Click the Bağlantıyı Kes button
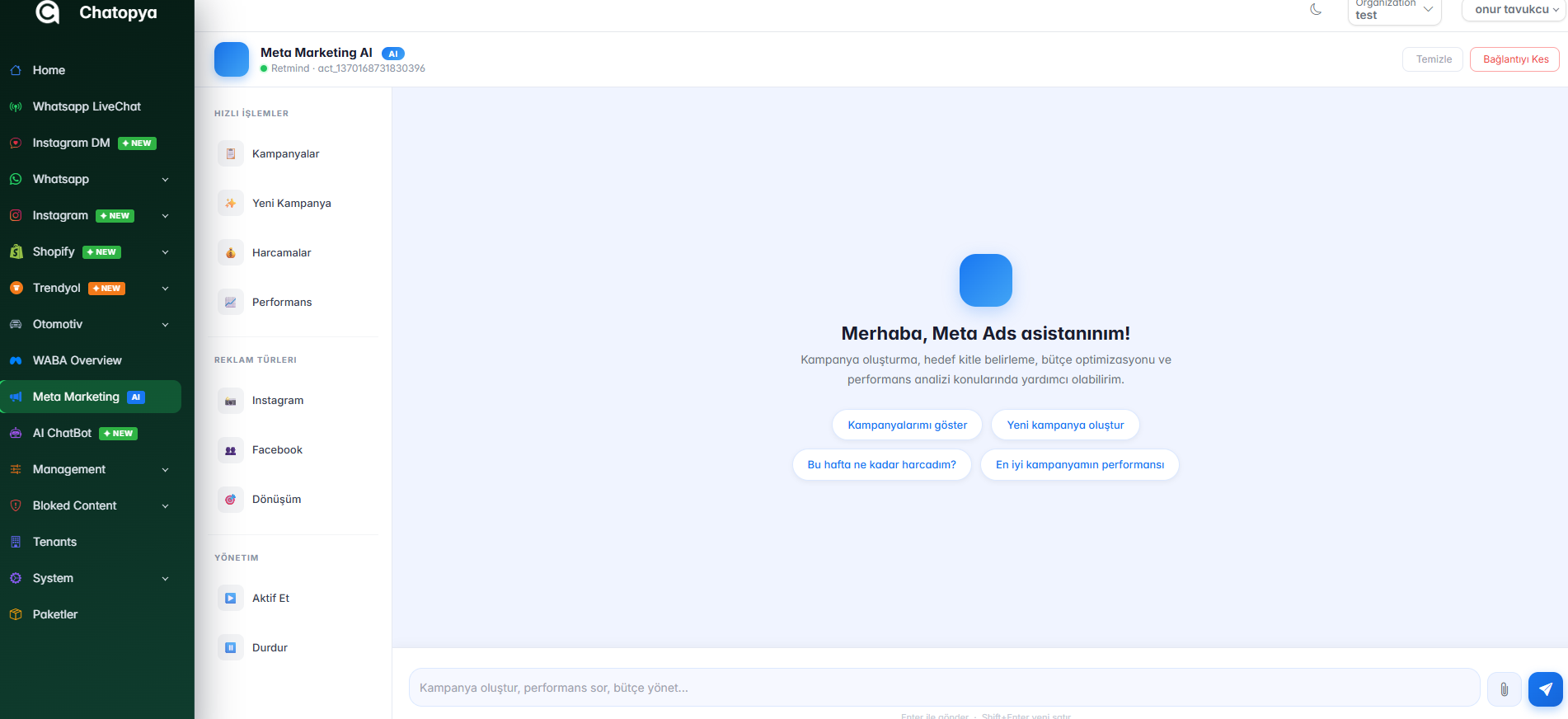Screen dimensions: 1568x719 click(x=1515, y=59)
